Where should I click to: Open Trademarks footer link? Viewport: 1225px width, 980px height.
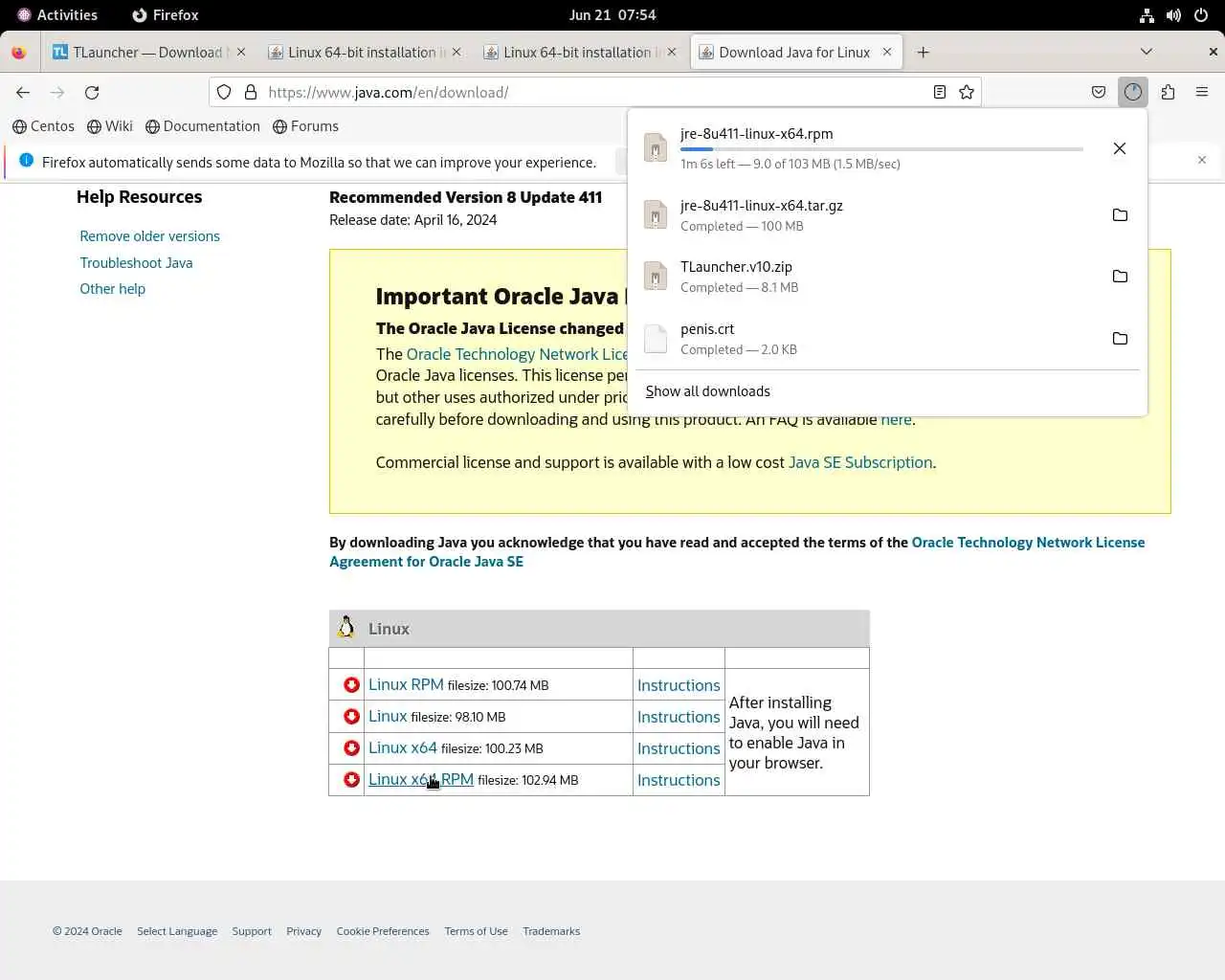click(551, 931)
